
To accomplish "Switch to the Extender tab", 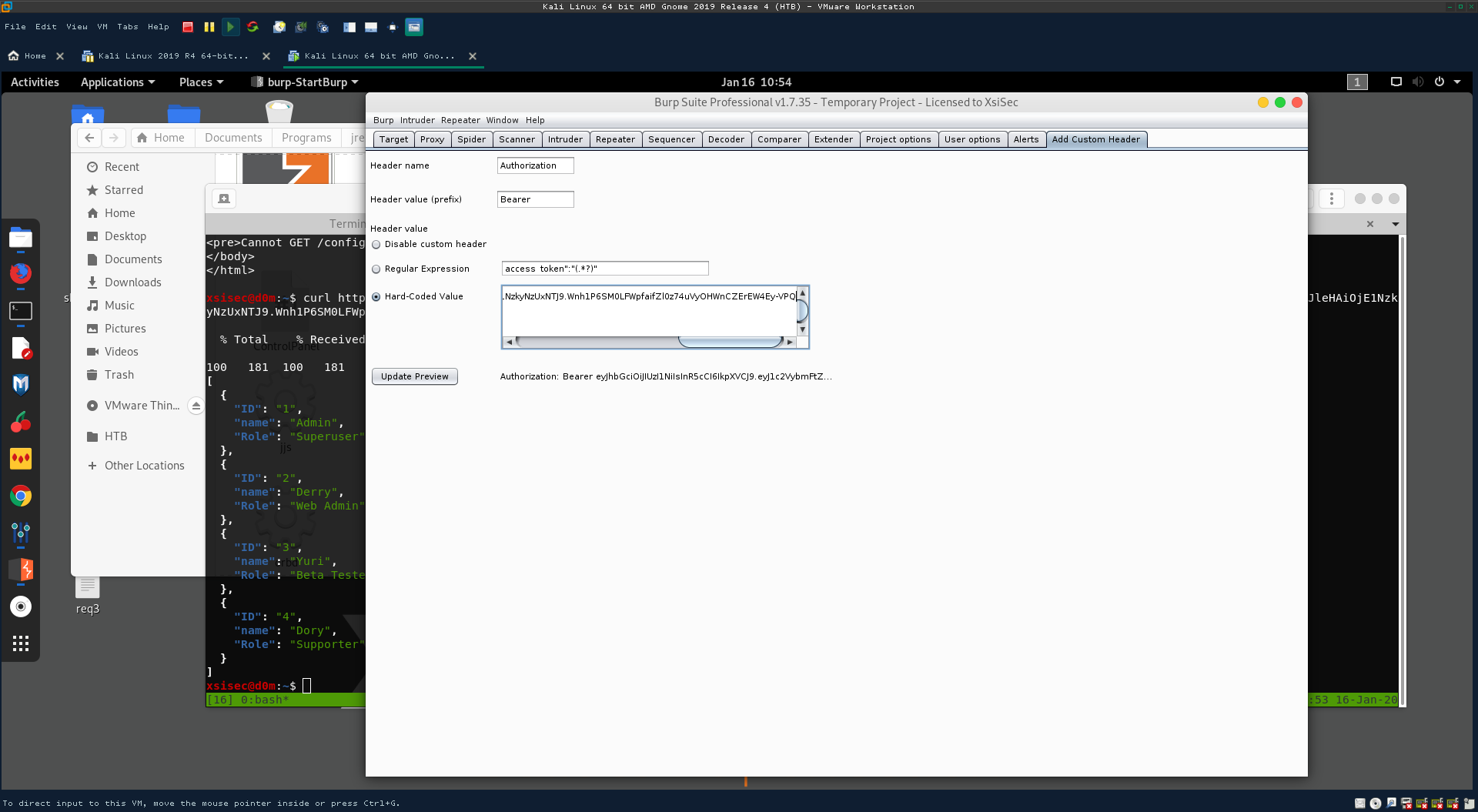I will [x=833, y=139].
